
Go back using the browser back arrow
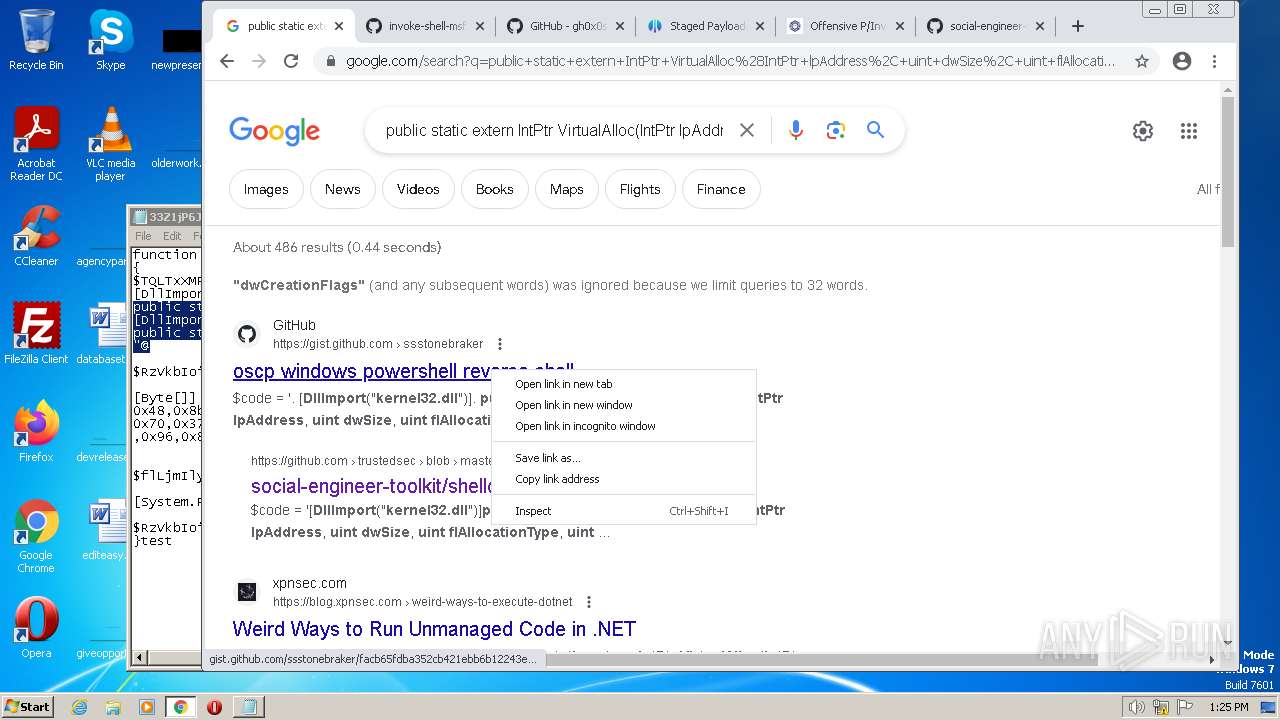(x=227, y=61)
